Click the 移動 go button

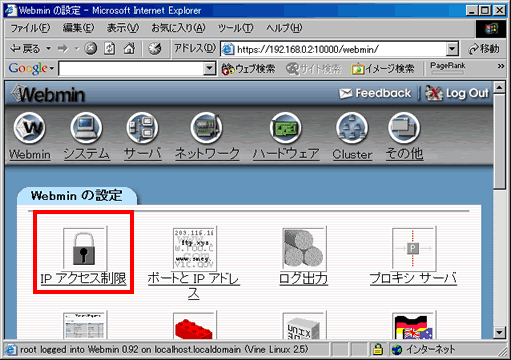tap(484, 49)
